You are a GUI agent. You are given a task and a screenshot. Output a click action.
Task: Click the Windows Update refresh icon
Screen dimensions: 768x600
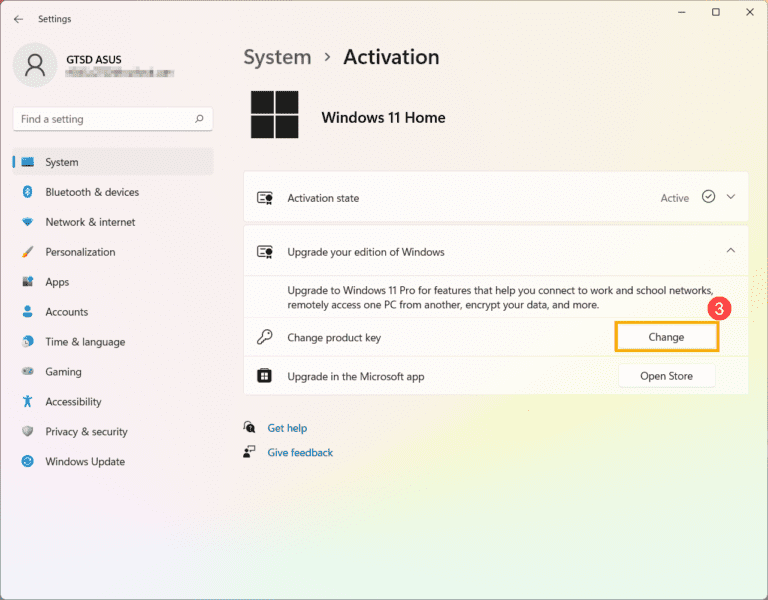pos(28,461)
